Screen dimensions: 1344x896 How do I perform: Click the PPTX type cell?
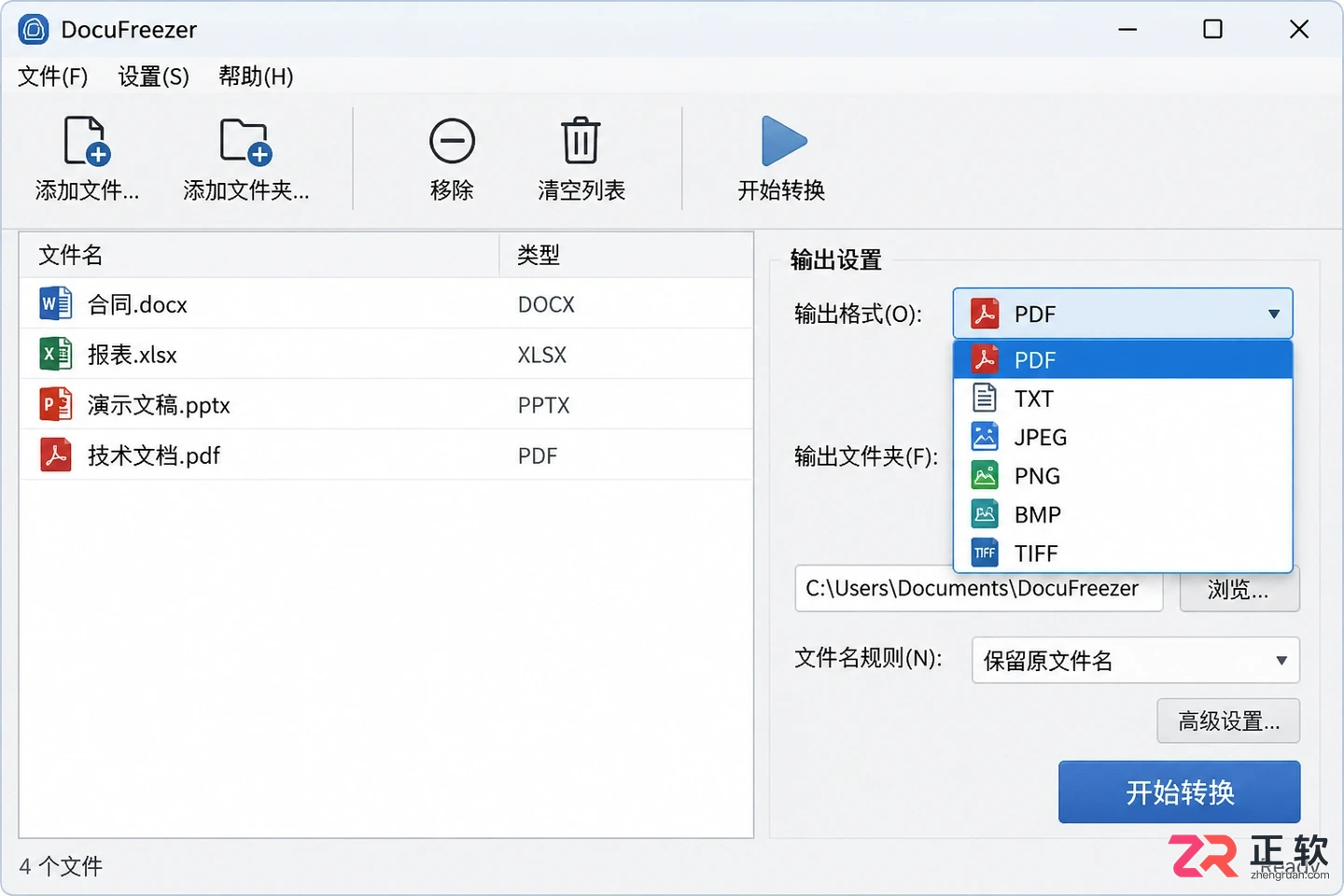(x=543, y=406)
